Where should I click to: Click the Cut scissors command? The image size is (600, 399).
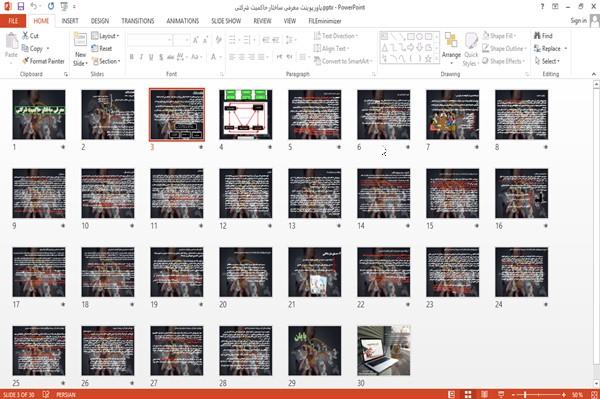30,36
